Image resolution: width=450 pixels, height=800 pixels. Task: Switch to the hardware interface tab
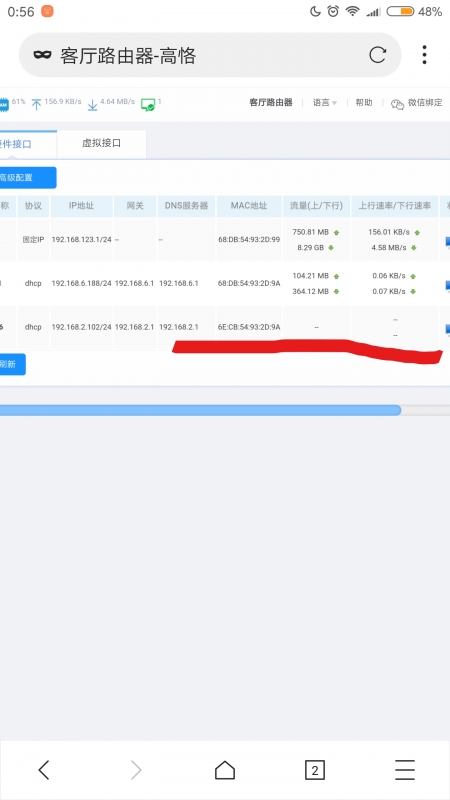(28, 144)
